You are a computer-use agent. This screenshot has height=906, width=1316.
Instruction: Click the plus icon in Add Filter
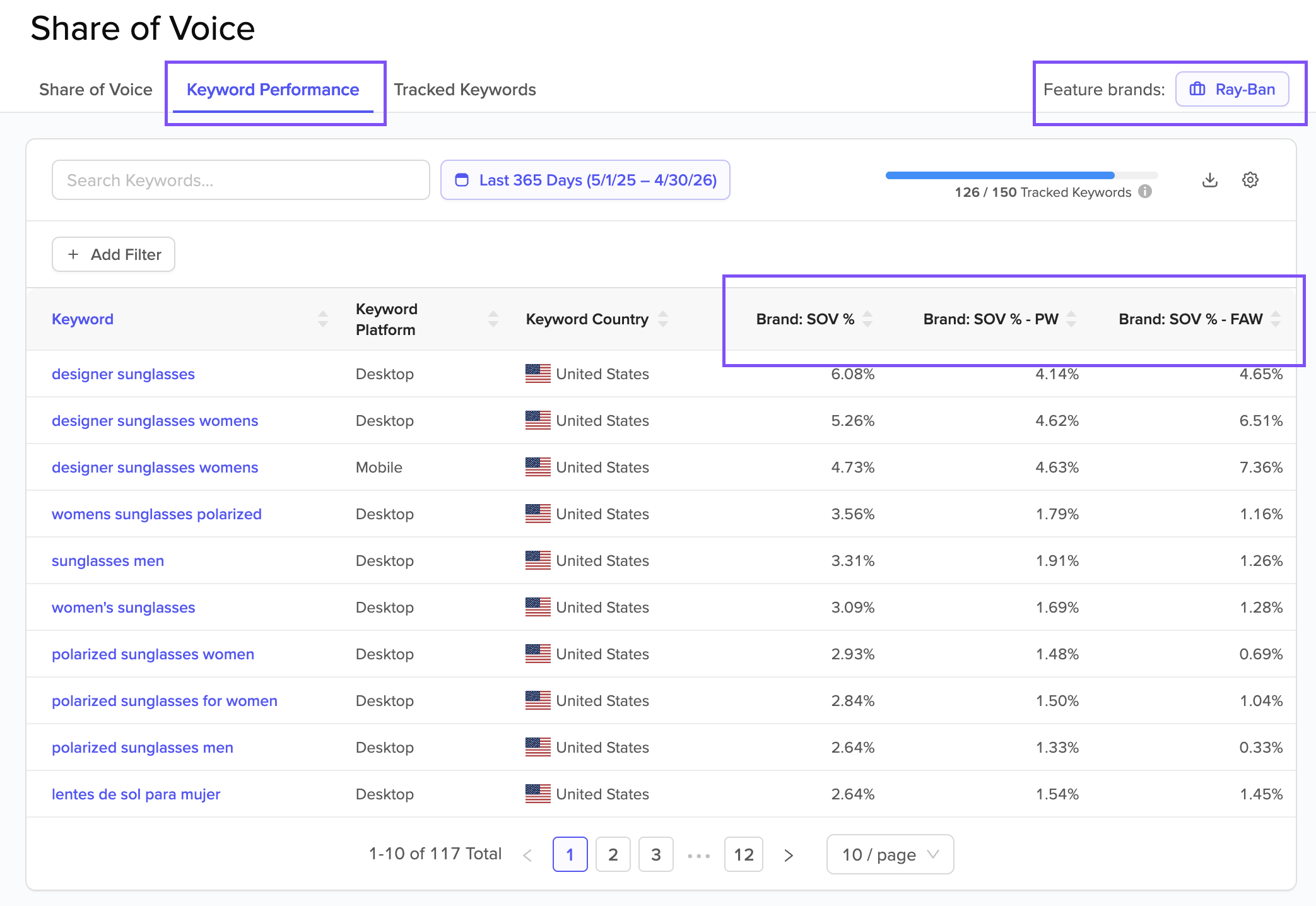(73, 254)
